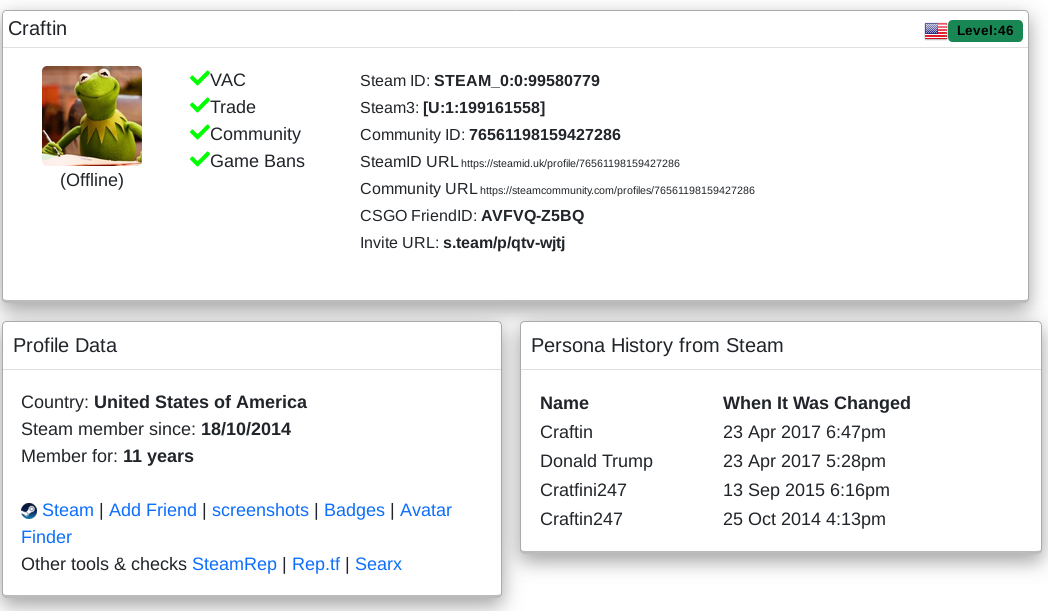Click the Profile Data heading
This screenshot has height=611, width=1048.
click(x=65, y=346)
